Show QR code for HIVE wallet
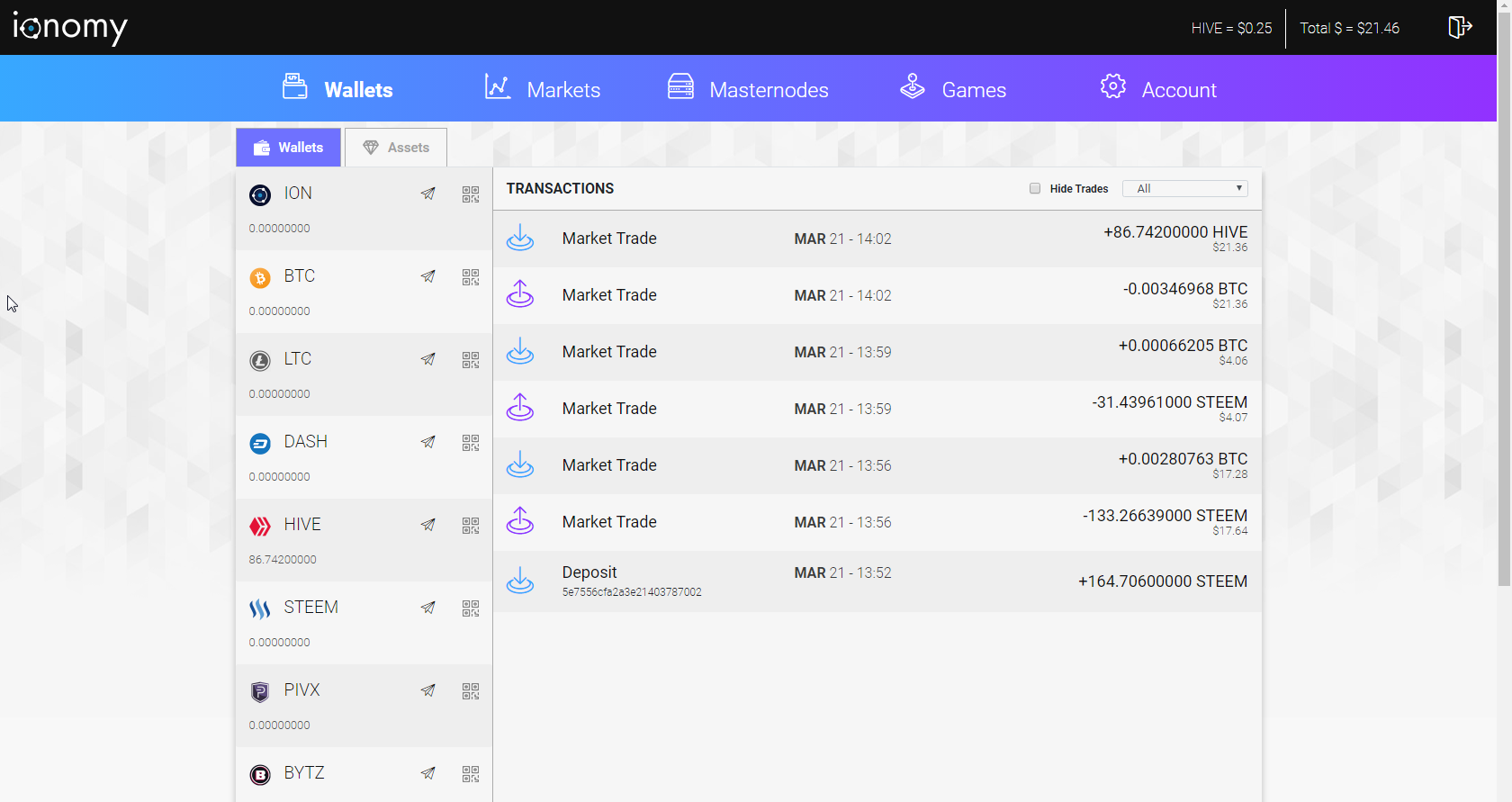The height and width of the screenshot is (802, 1512). (471, 526)
